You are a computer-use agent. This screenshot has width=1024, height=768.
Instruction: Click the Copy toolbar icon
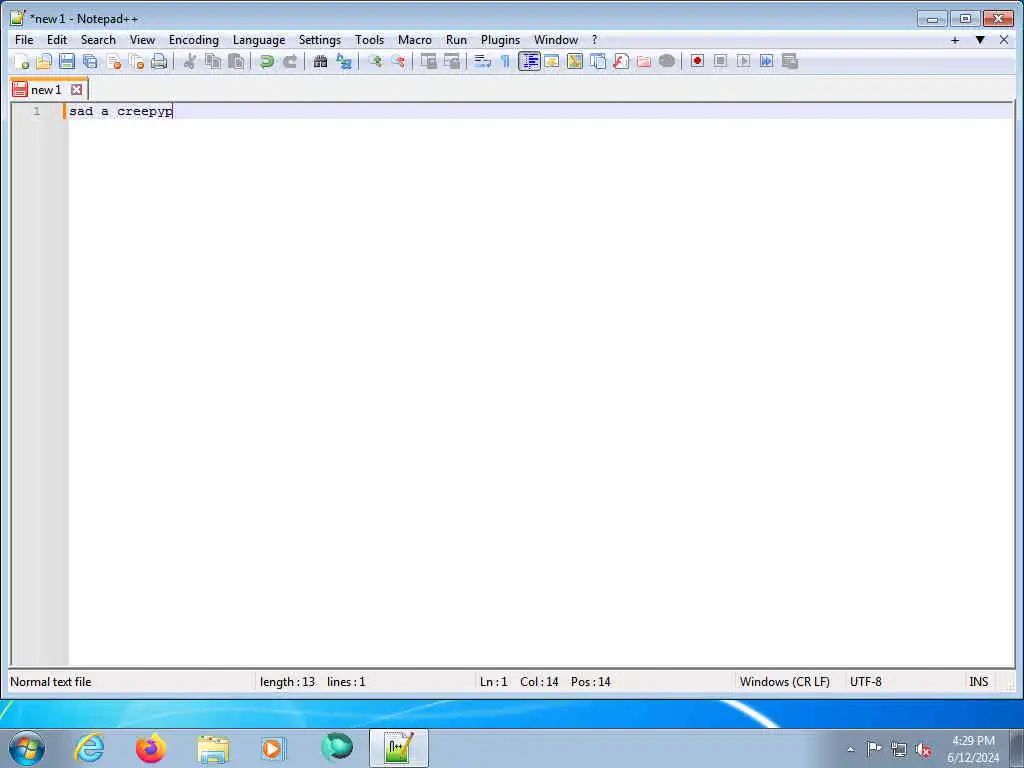pyautogui.click(x=213, y=61)
